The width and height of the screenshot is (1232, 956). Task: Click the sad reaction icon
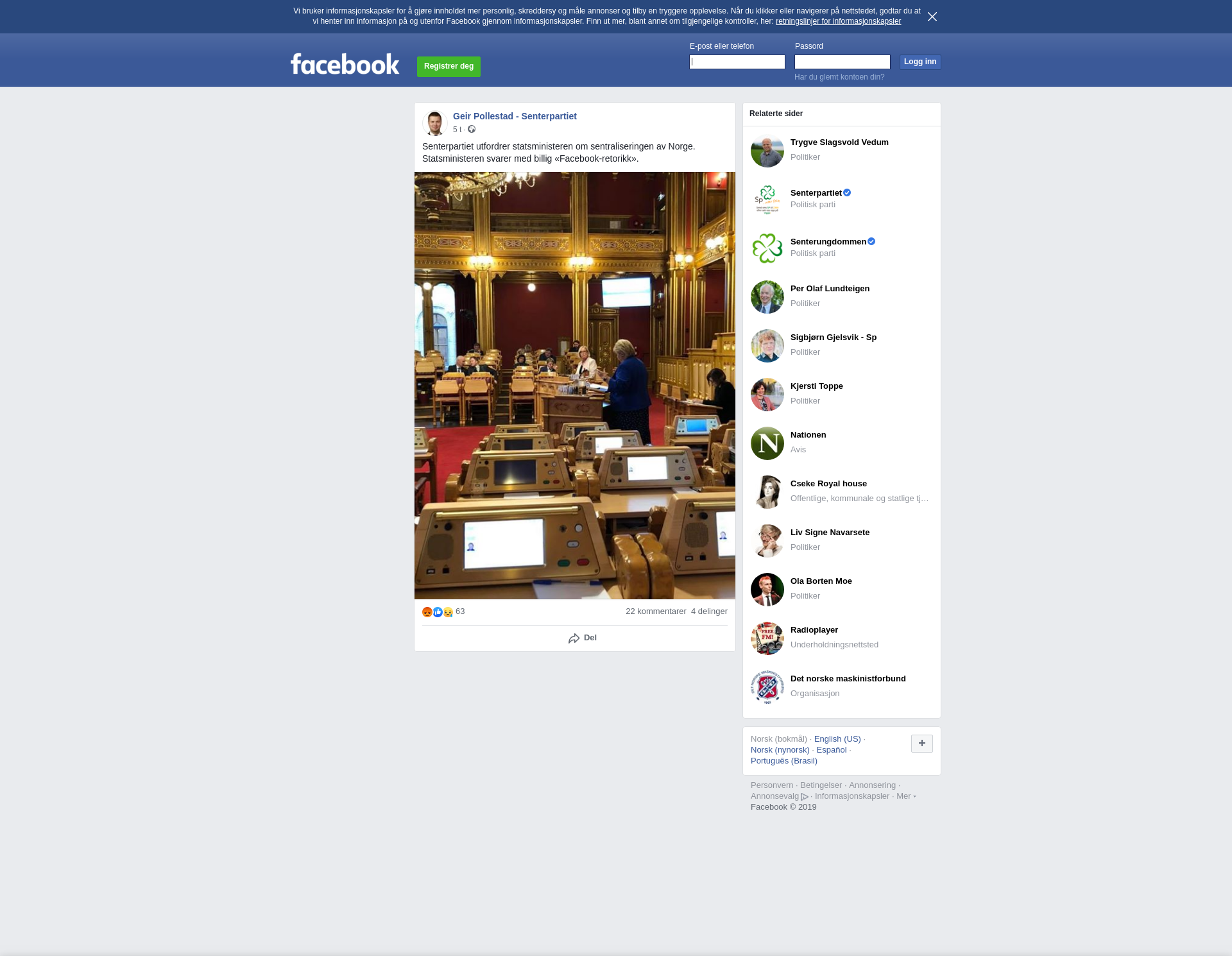[448, 612]
